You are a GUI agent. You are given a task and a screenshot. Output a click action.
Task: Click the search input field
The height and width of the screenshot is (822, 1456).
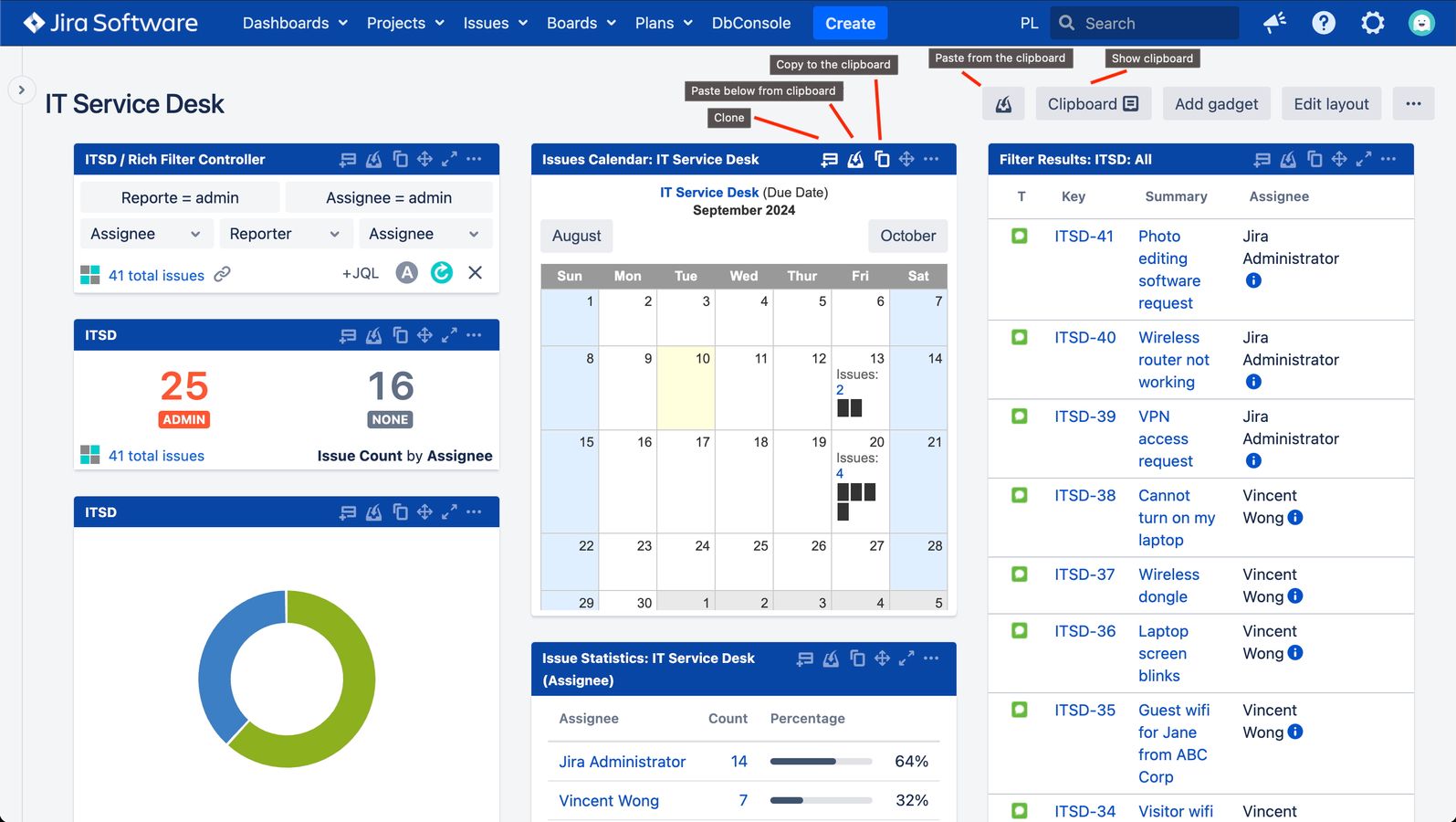pyautogui.click(x=1145, y=23)
